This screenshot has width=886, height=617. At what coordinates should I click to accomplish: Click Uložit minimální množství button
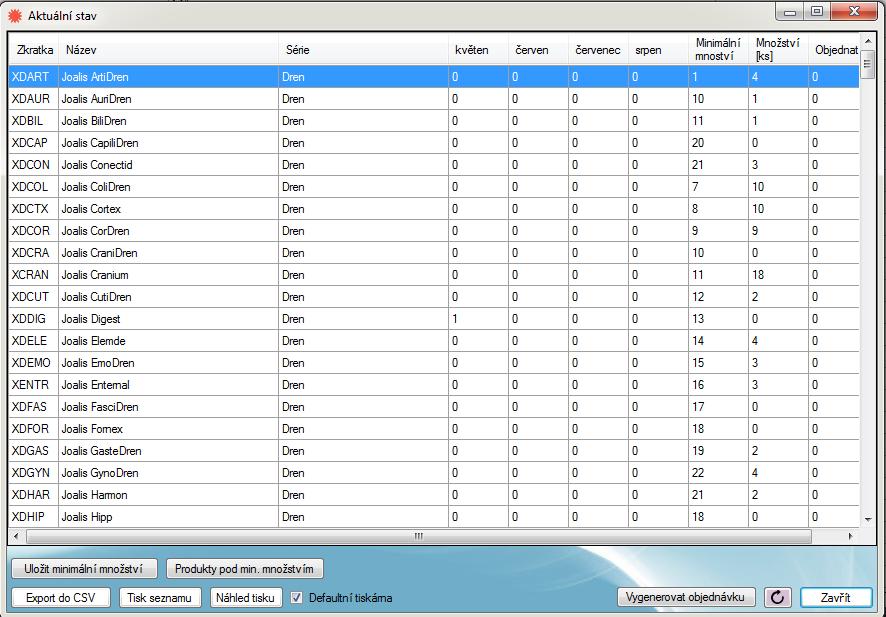point(84,568)
